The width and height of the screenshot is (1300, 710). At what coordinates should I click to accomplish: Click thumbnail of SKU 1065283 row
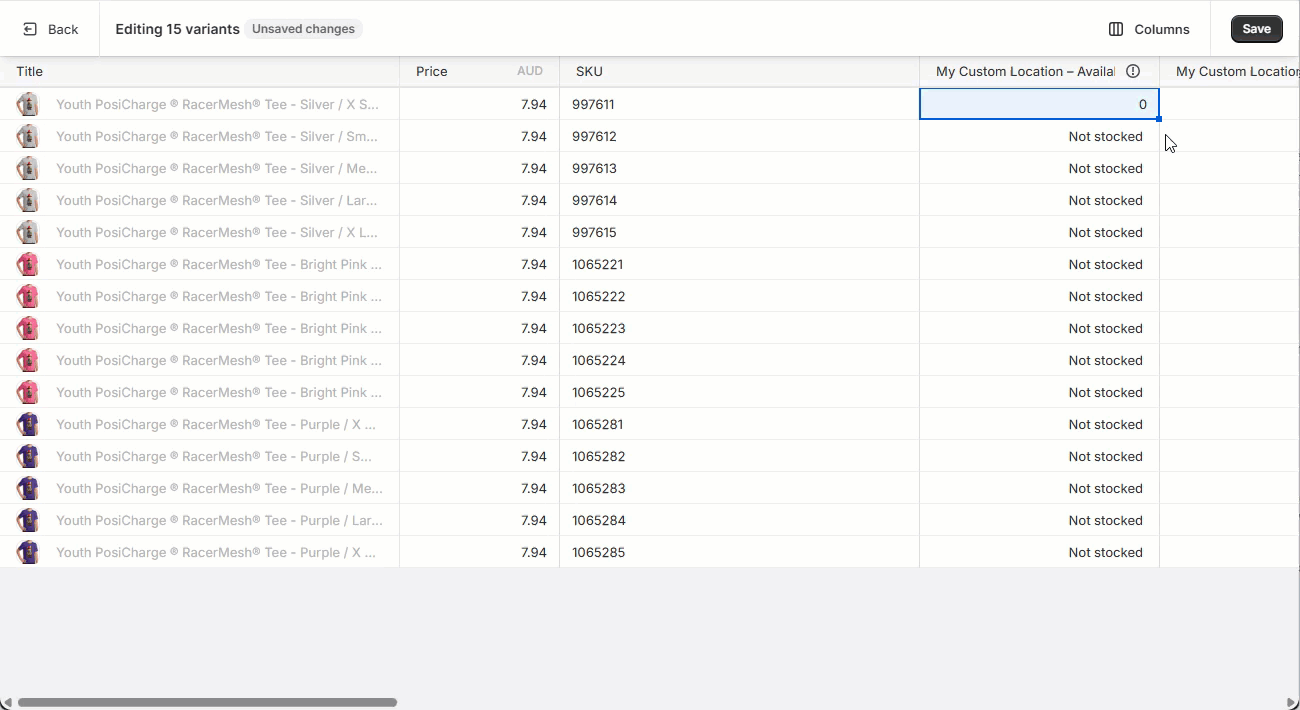(x=28, y=488)
